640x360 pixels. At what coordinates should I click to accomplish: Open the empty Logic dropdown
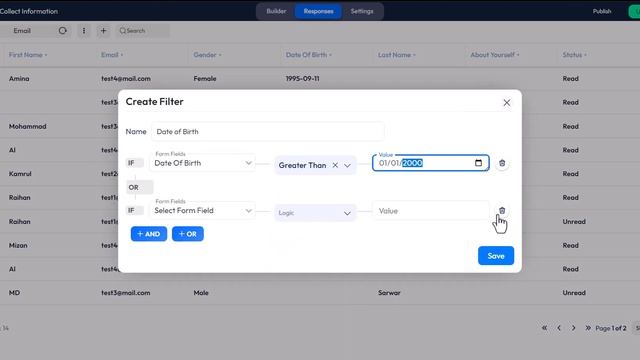point(315,213)
